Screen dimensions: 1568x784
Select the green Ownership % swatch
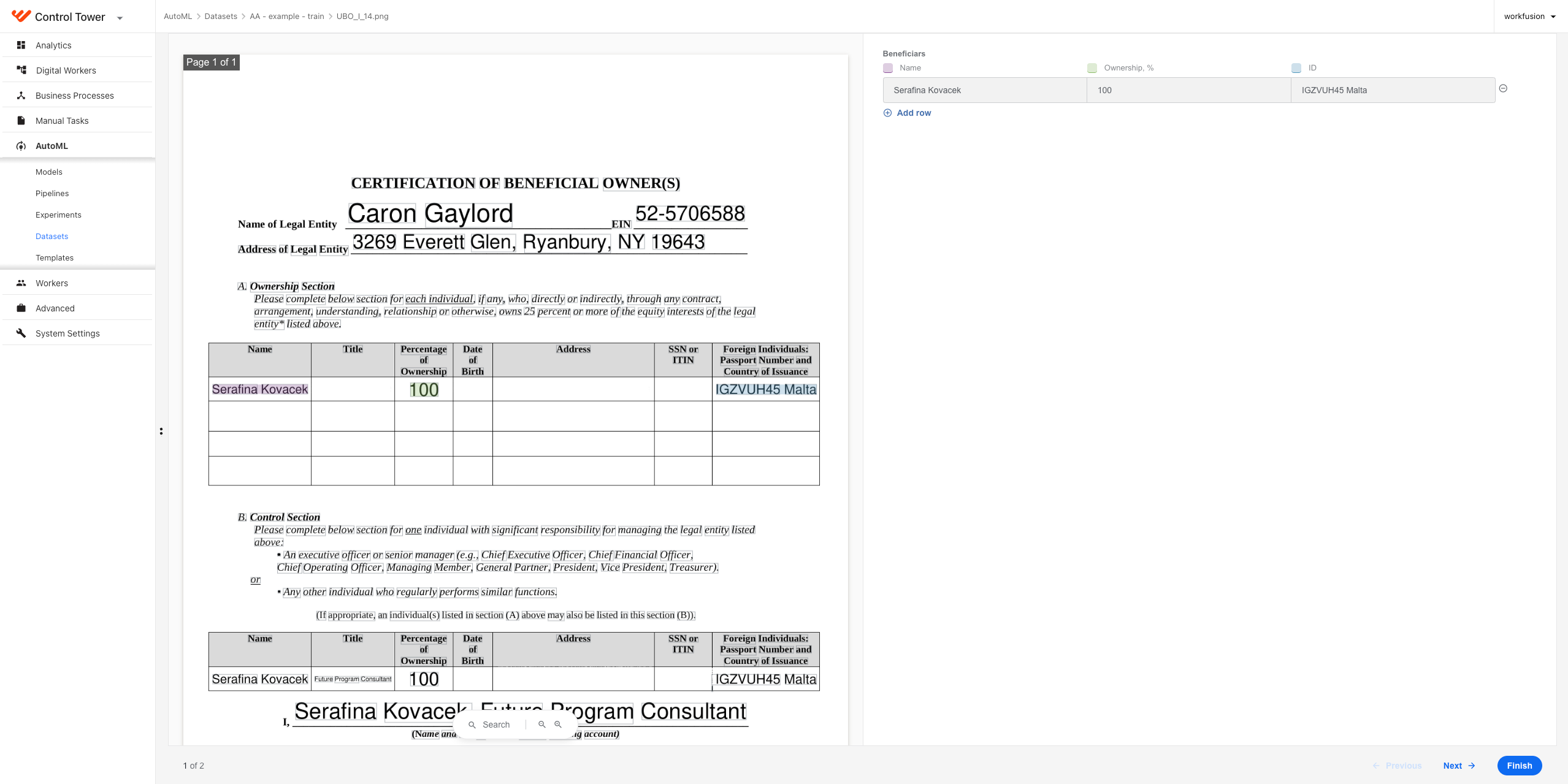(x=1092, y=68)
